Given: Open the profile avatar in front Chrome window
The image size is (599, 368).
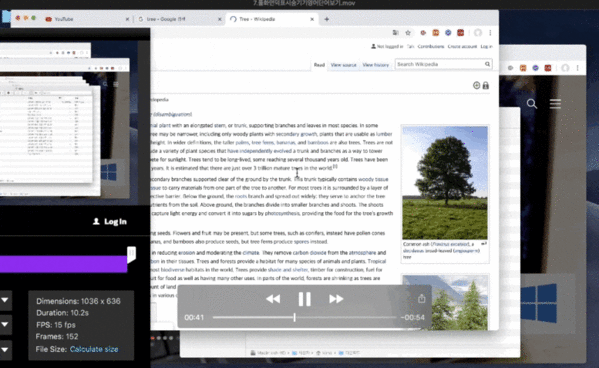Looking at the screenshot, I should pos(478,33).
